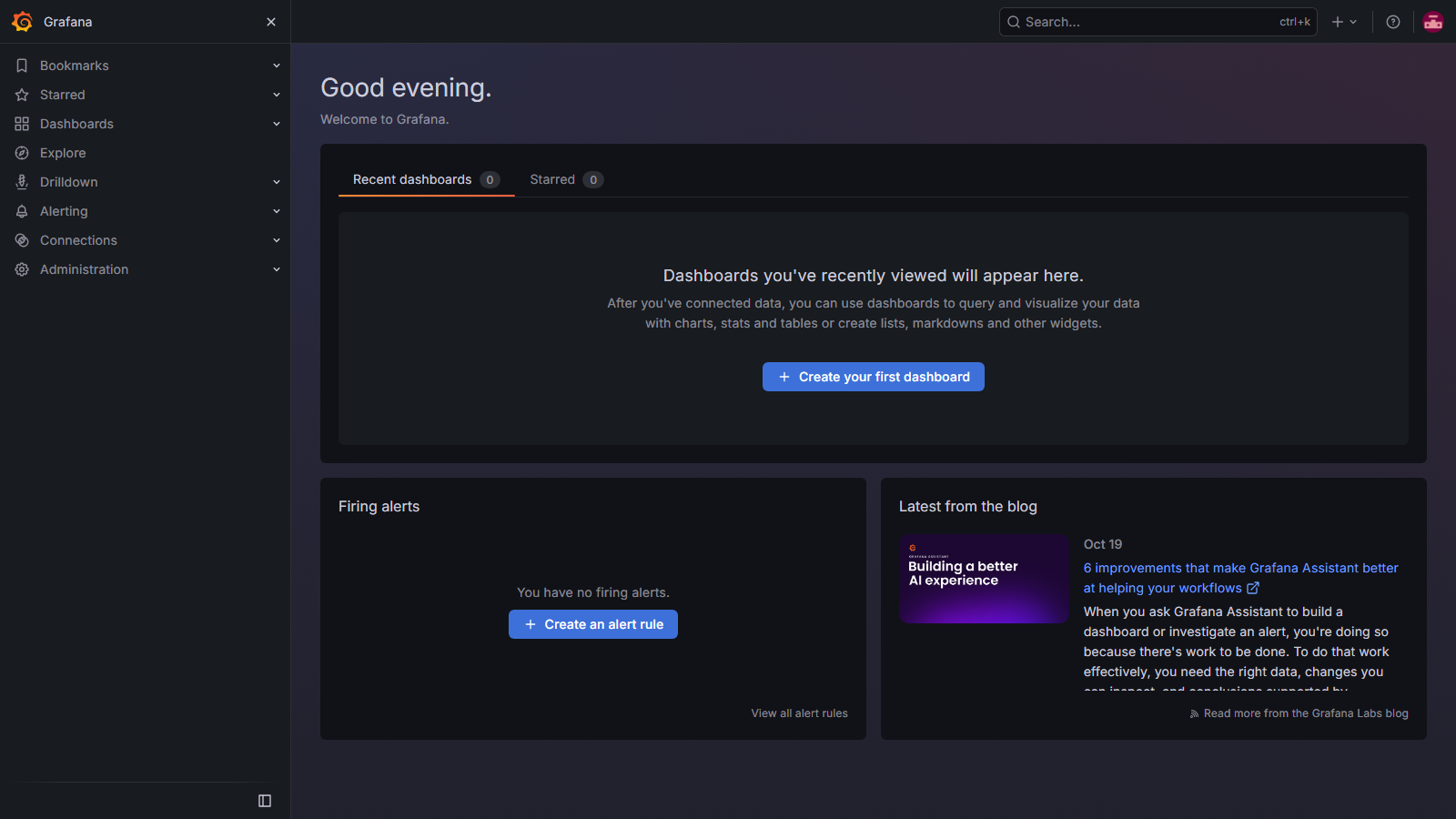Viewport: 1456px width, 819px height.
Task: Click the Firing alerts panel title
Action: click(x=379, y=506)
